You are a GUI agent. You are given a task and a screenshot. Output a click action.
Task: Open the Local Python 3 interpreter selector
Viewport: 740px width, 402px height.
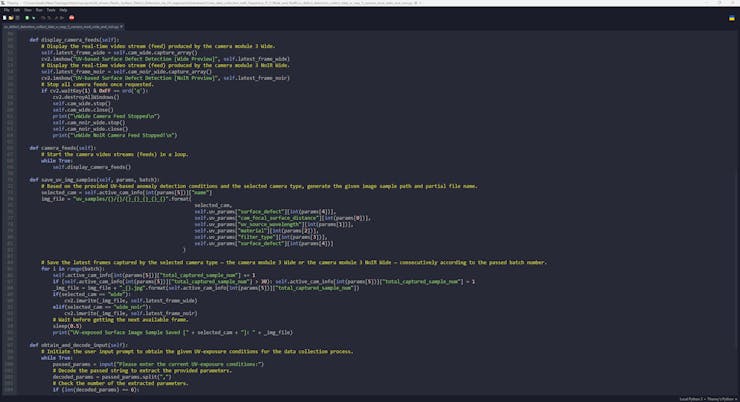[706, 398]
